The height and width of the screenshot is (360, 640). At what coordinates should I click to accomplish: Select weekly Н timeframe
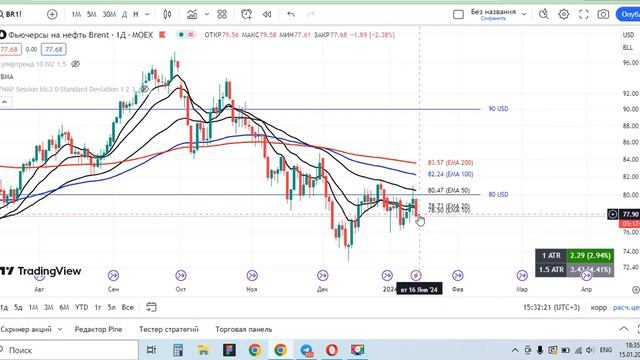pos(136,14)
